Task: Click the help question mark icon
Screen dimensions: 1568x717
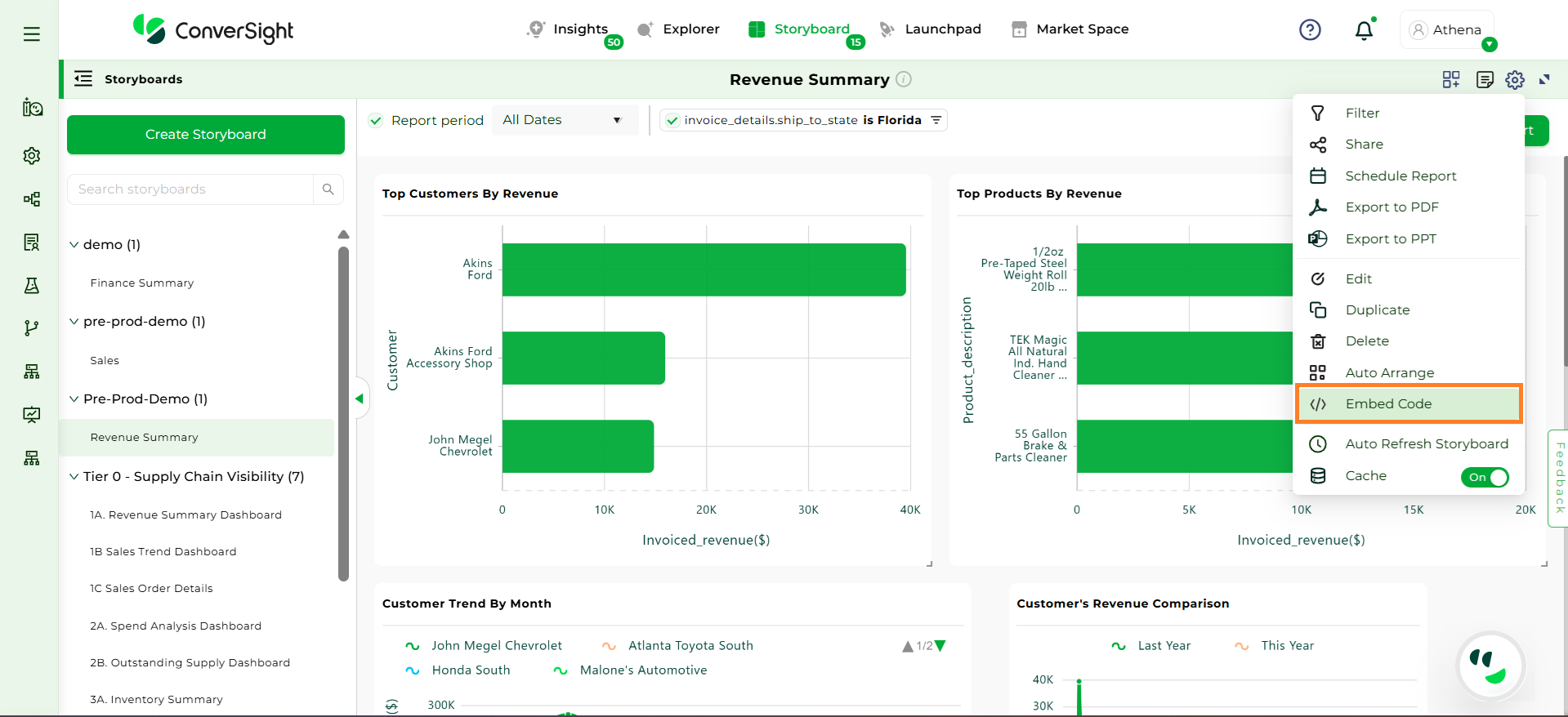Action: (1310, 30)
